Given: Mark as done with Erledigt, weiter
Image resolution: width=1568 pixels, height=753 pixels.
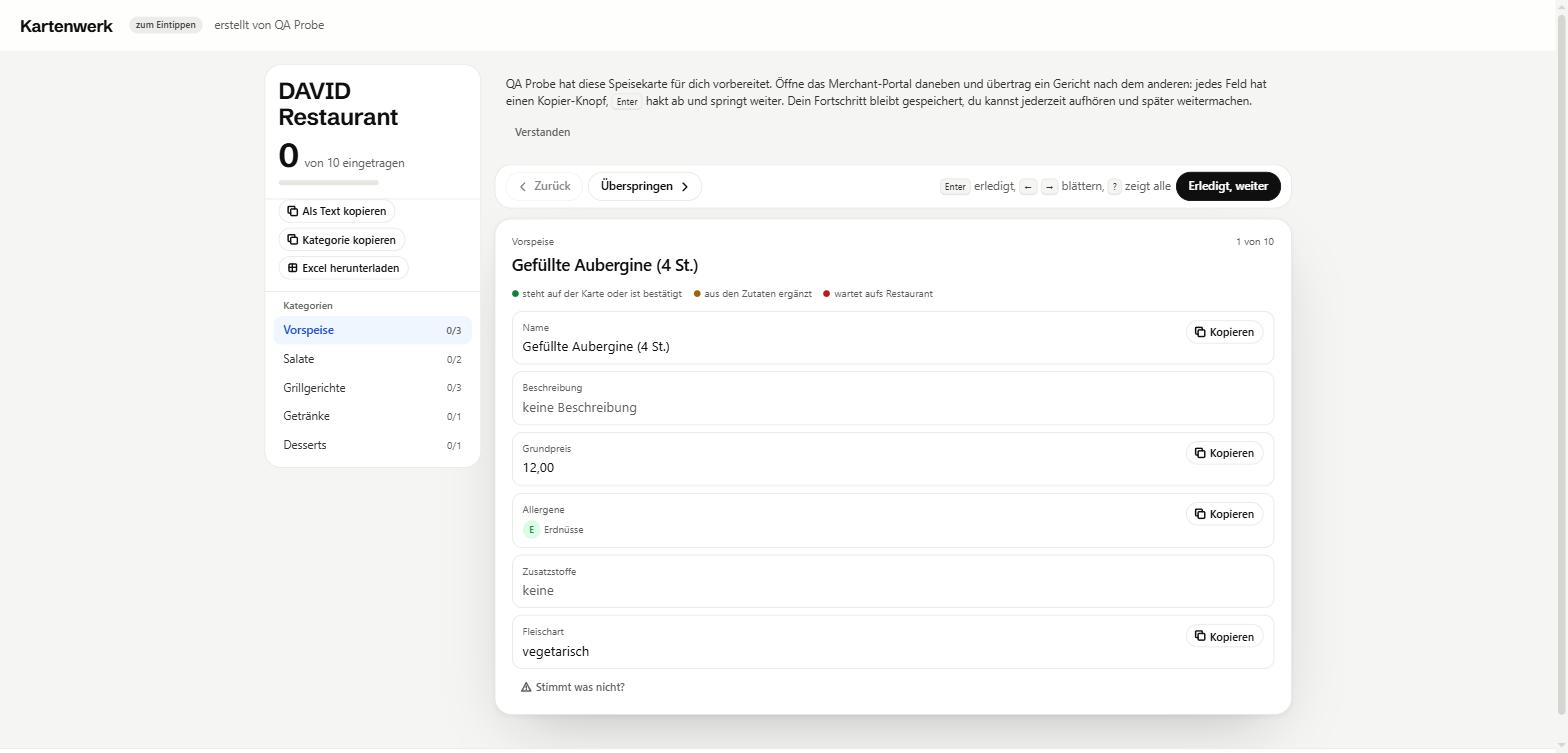Looking at the screenshot, I should (1228, 186).
